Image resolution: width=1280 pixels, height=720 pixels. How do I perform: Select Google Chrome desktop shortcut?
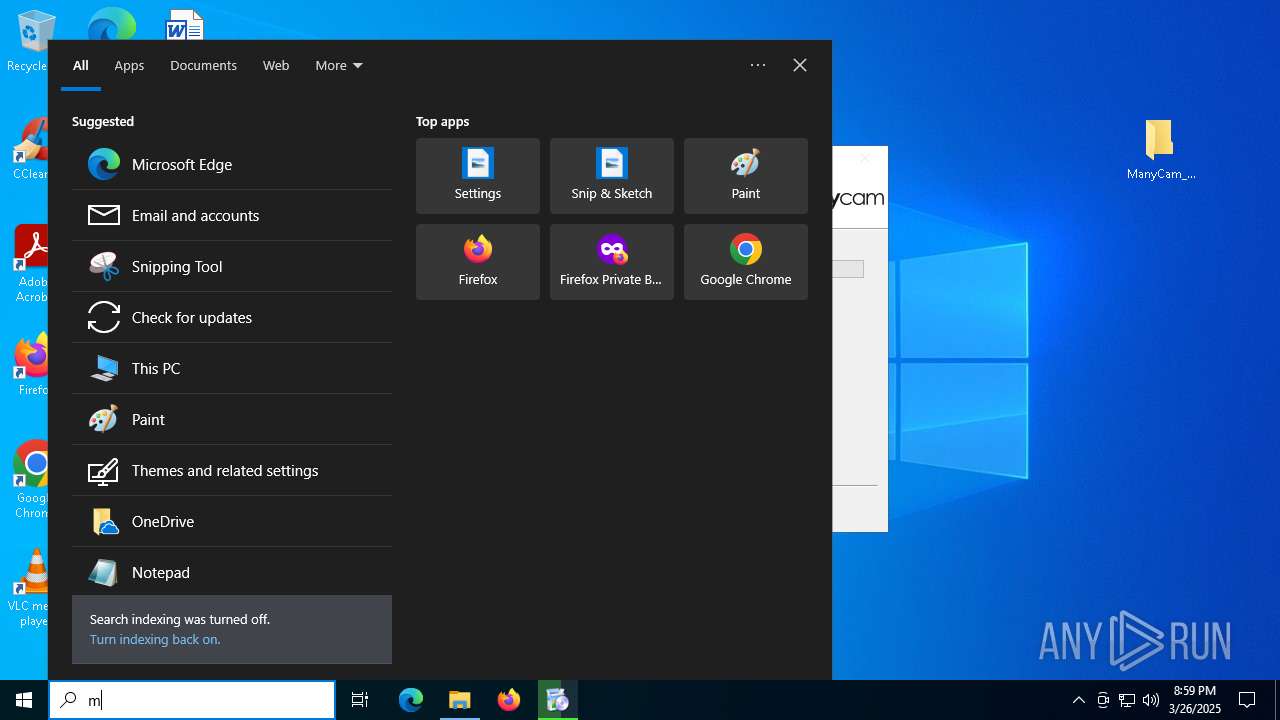pos(30,480)
